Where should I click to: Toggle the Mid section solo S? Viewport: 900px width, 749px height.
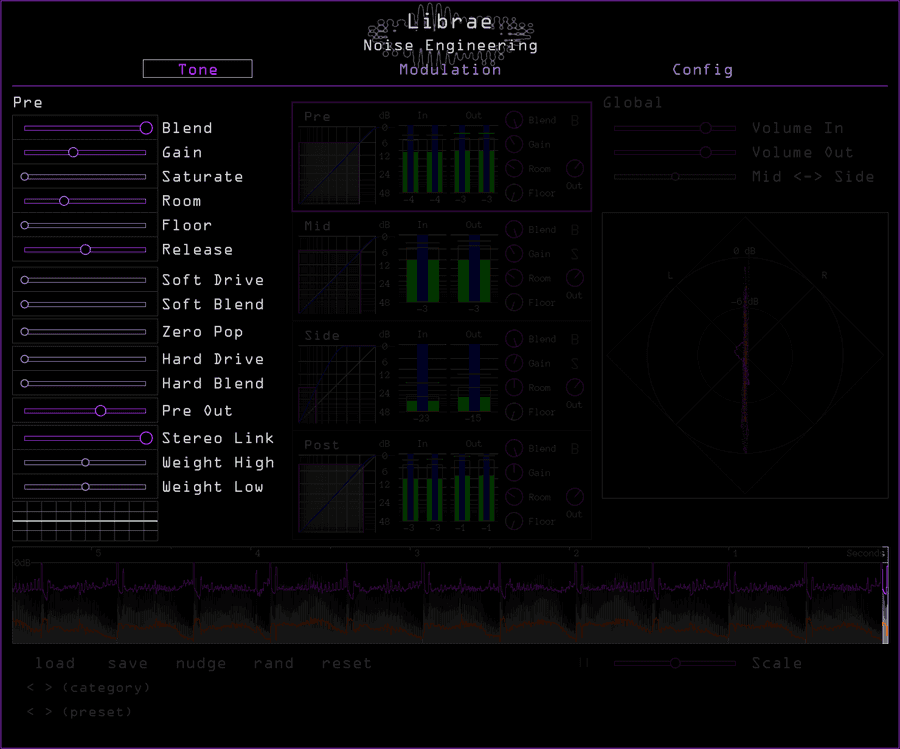[575, 254]
